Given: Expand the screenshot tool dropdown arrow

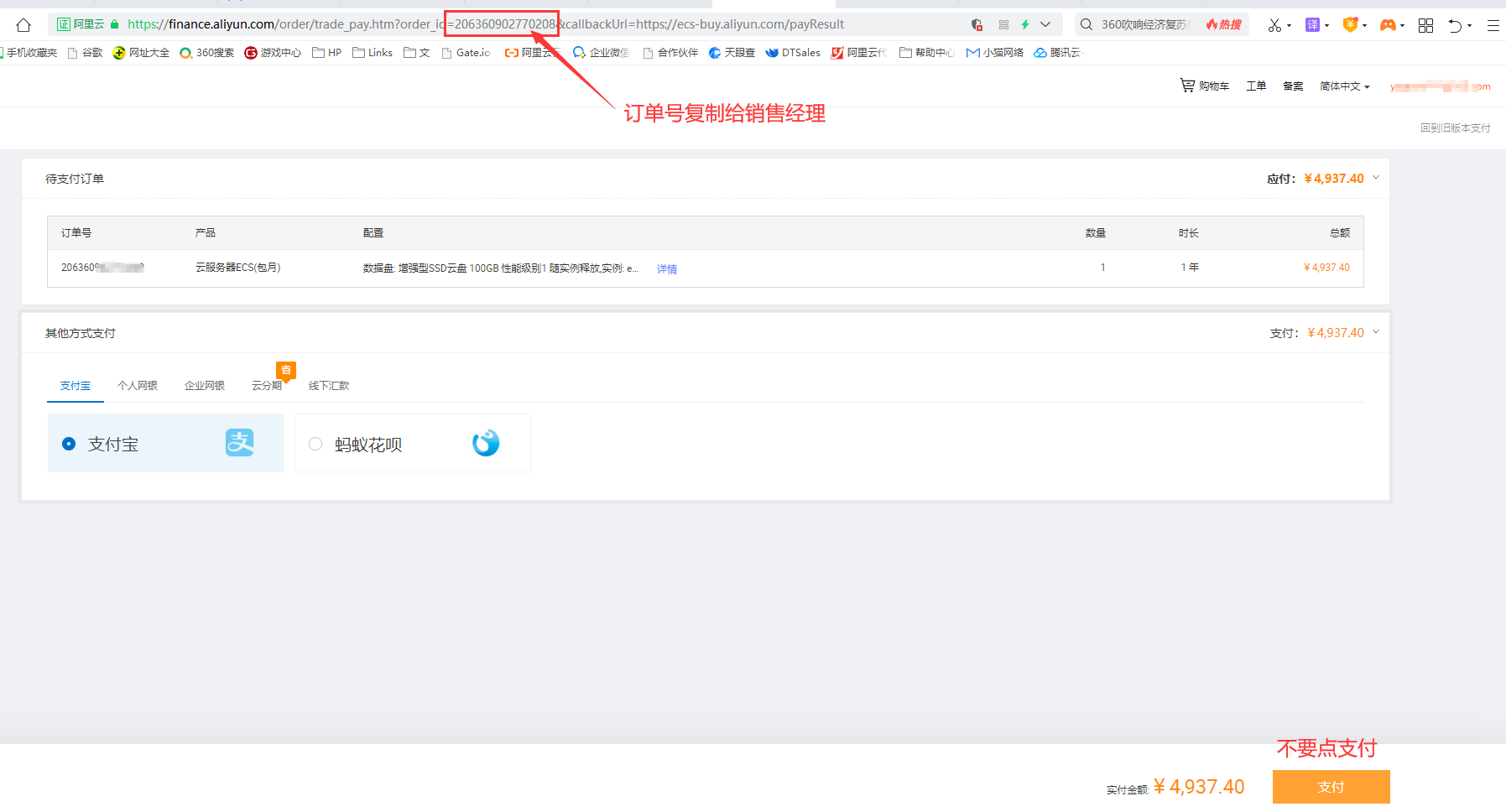Looking at the screenshot, I should (x=1289, y=26).
